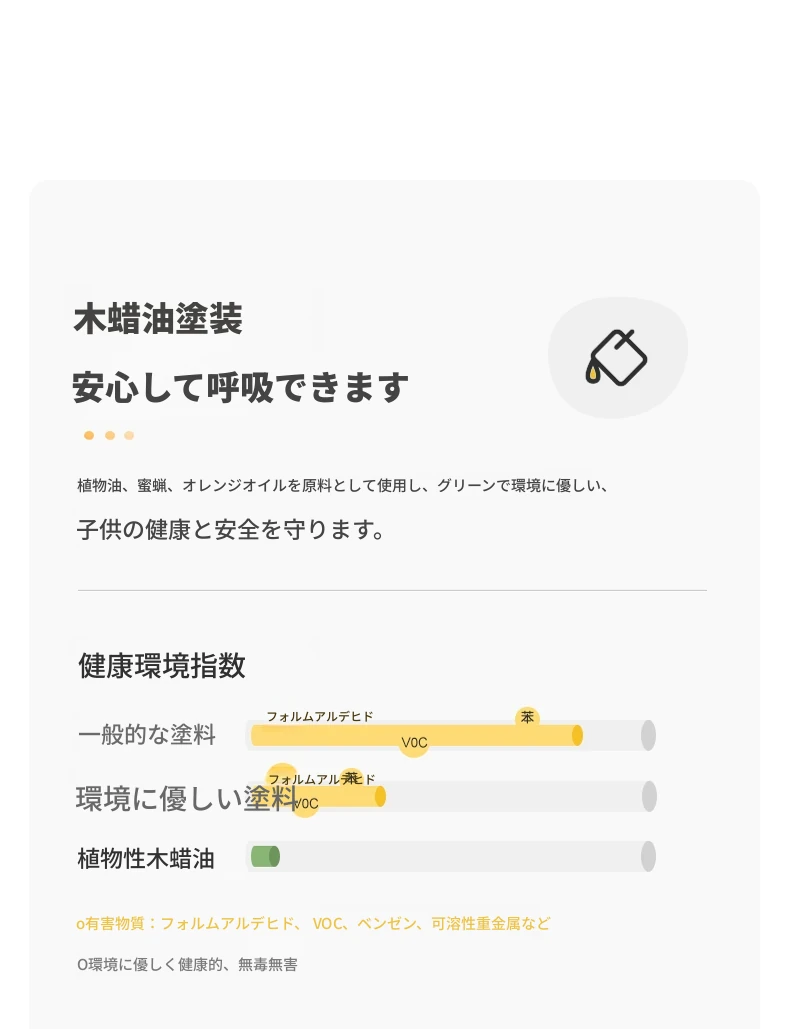790x1029 pixels.
Task: Click the 苯 bubble on the 環境に優しい塗料 bar
Action: 351,778
